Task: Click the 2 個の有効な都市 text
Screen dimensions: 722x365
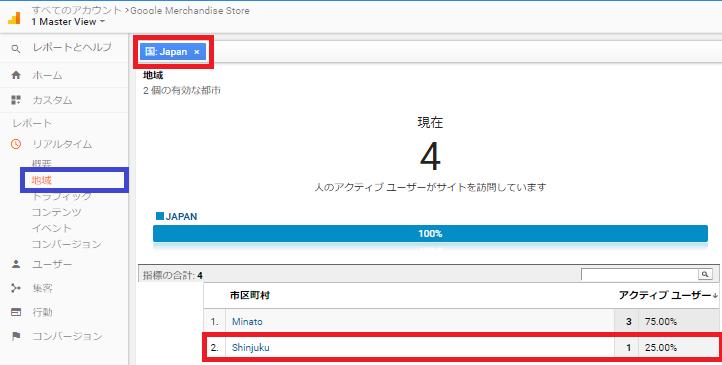Action: tap(181, 90)
